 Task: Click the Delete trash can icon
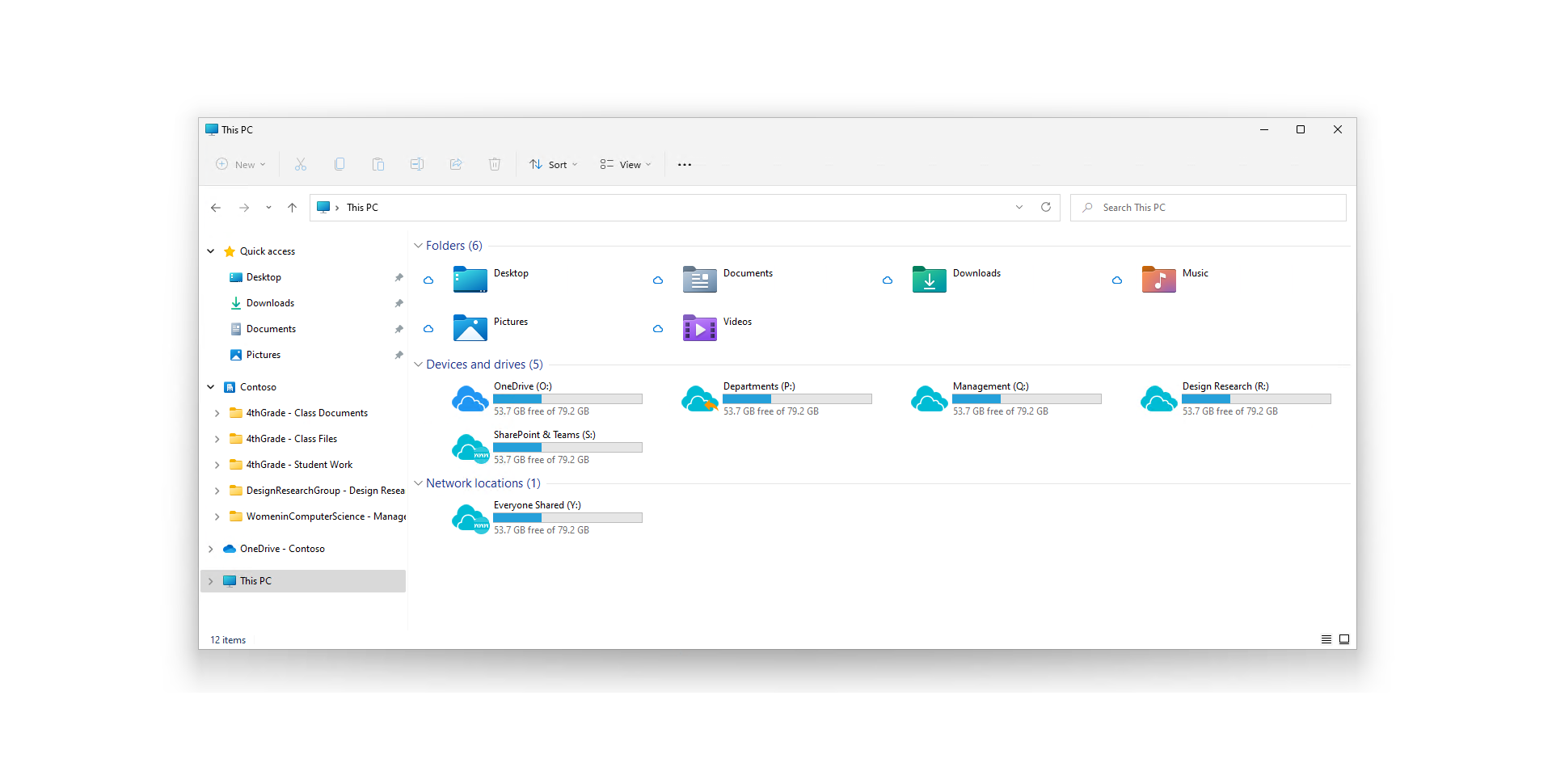pyautogui.click(x=495, y=165)
